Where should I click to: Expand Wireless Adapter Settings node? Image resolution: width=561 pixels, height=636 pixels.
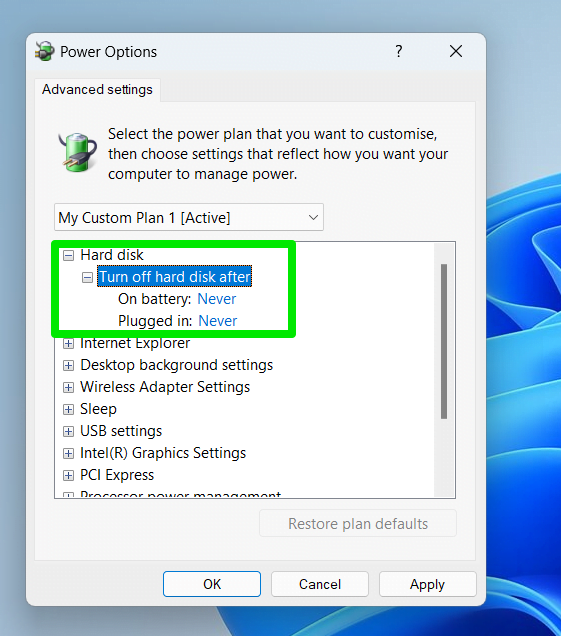coord(69,387)
